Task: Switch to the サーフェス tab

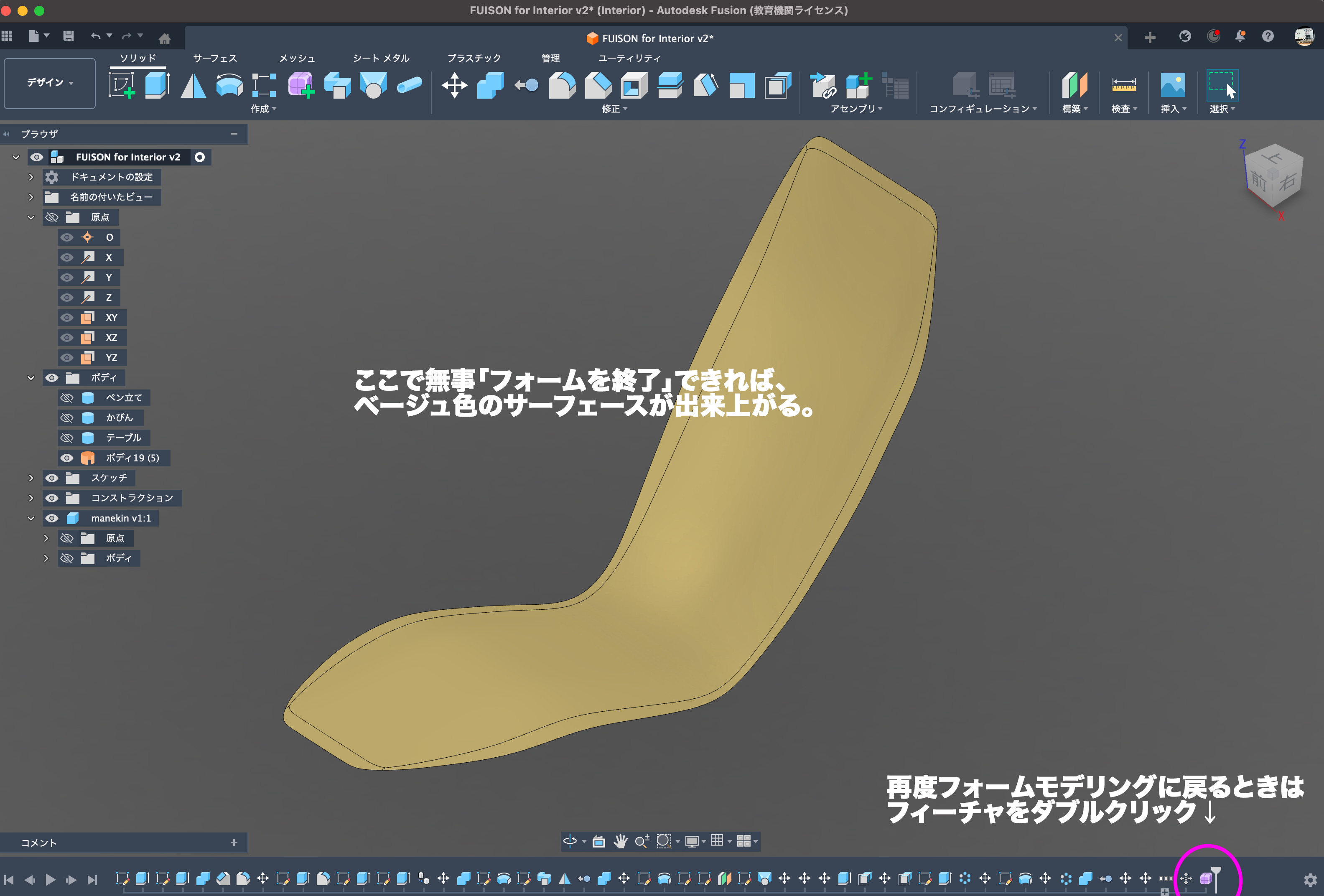Action: pos(215,58)
